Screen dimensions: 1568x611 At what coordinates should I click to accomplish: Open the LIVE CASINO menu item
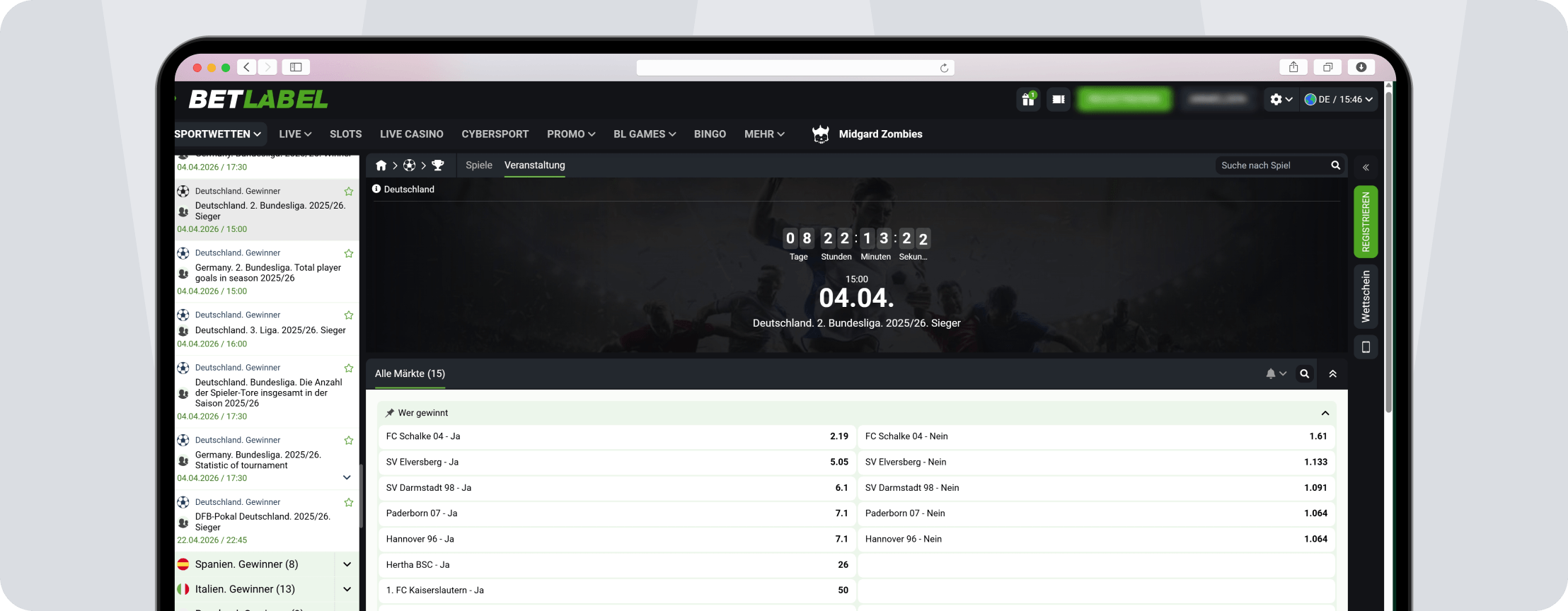click(x=411, y=134)
